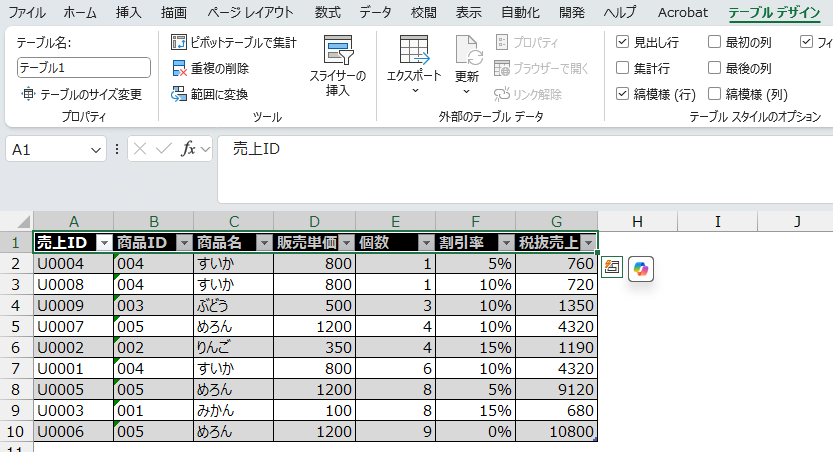Open the Quick Analysis icon beside the table
Viewport: 833px width, 452px height.
(x=612, y=267)
